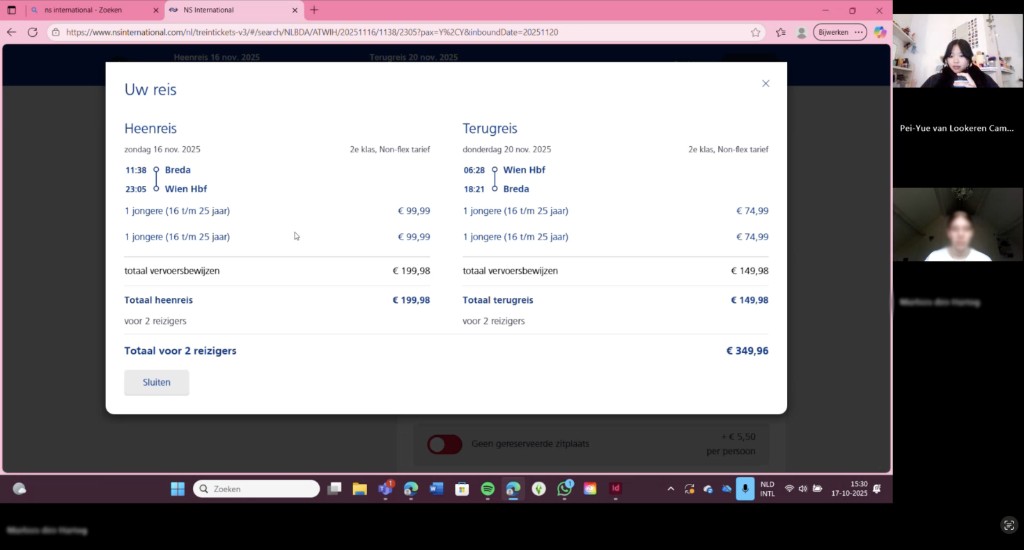Open the green leaf app taskbar icon
This screenshot has height=550, width=1024.
pos(539,489)
